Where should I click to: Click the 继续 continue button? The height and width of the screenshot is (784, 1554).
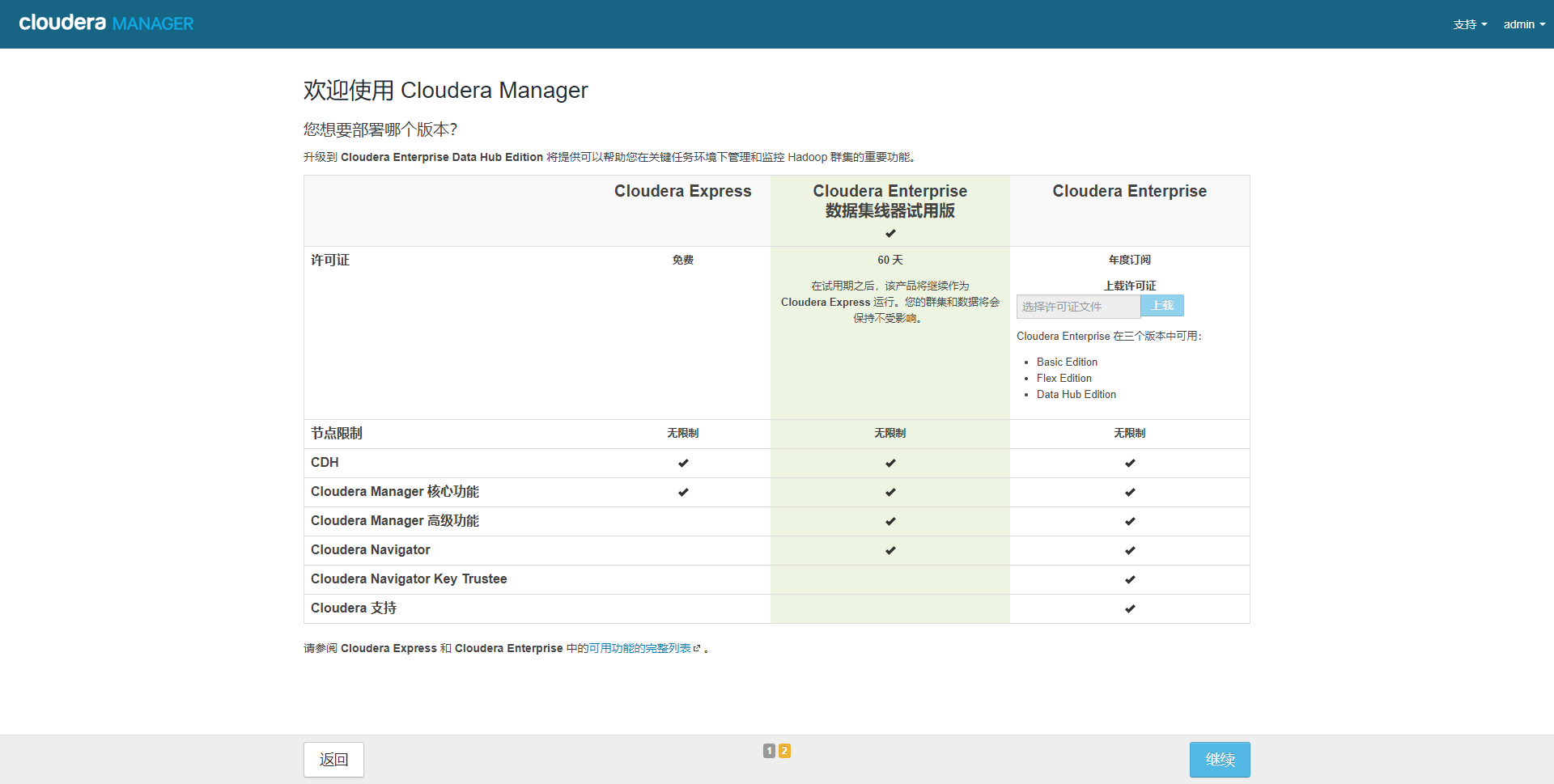pyautogui.click(x=1220, y=760)
